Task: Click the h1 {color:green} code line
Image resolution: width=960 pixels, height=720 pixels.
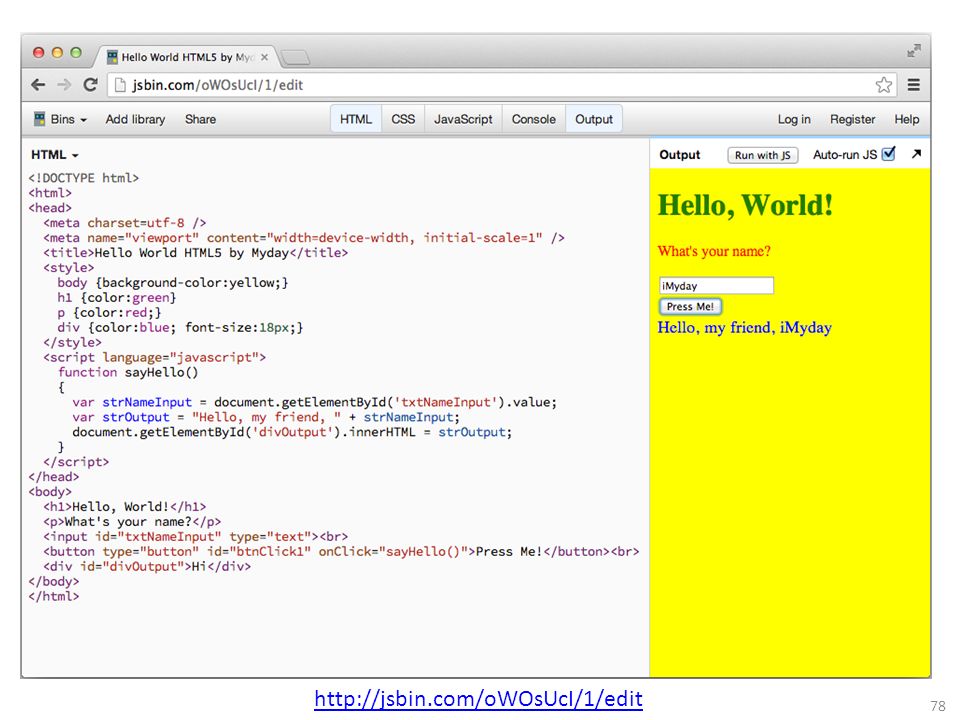Action: 116,298
